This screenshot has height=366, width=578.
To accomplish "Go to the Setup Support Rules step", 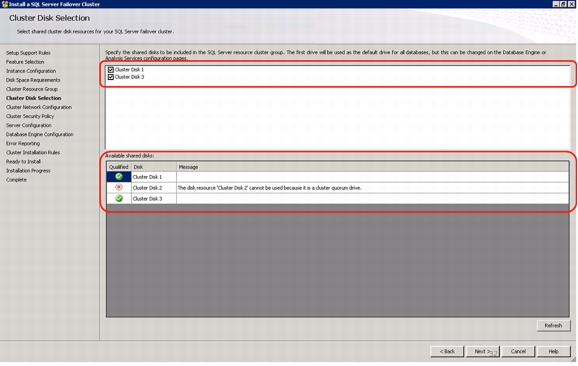I will 28,53.
